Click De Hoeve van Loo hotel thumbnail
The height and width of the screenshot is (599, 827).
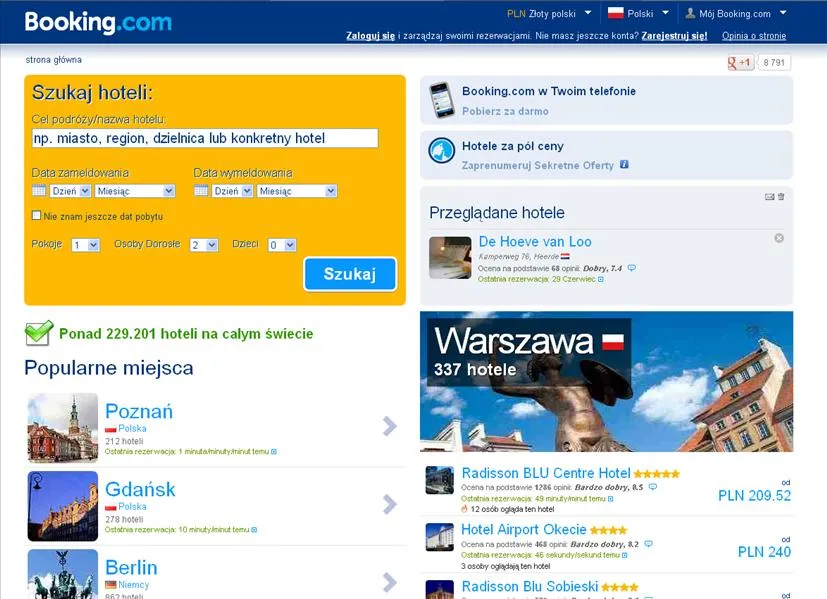pos(450,257)
